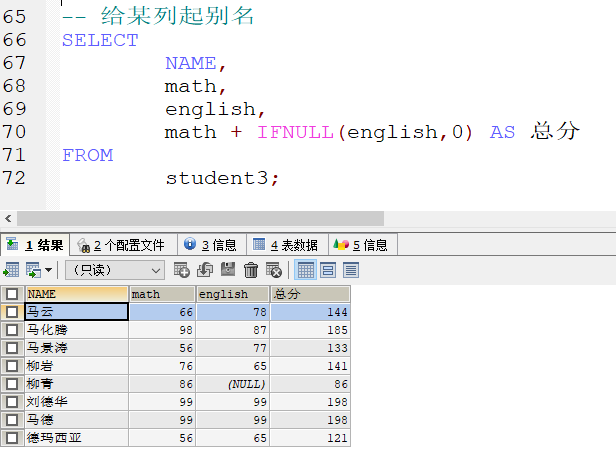
Task: Check the checkbox for row 柳青
Action: (12, 384)
